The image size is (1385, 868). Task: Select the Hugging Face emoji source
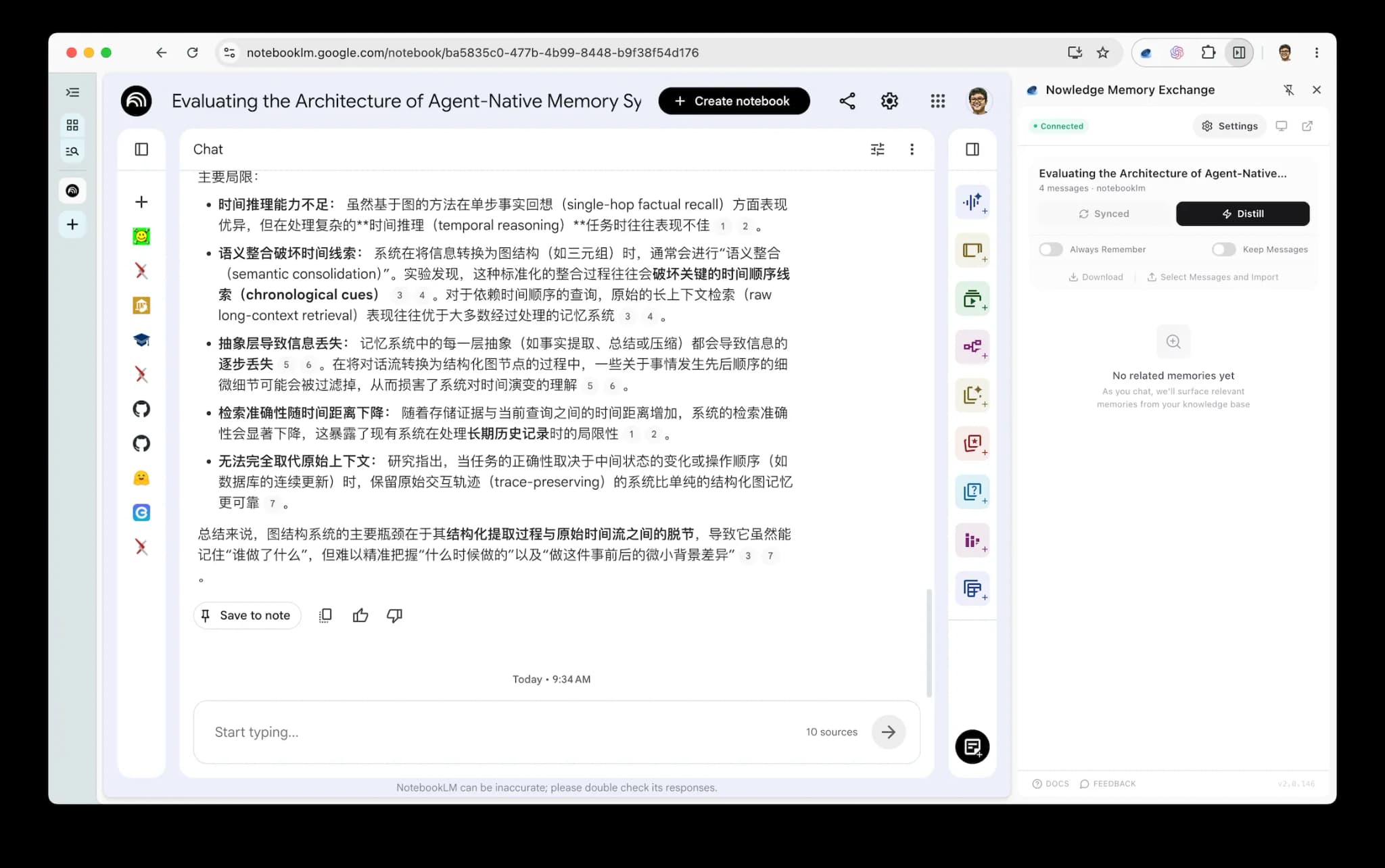(x=141, y=479)
